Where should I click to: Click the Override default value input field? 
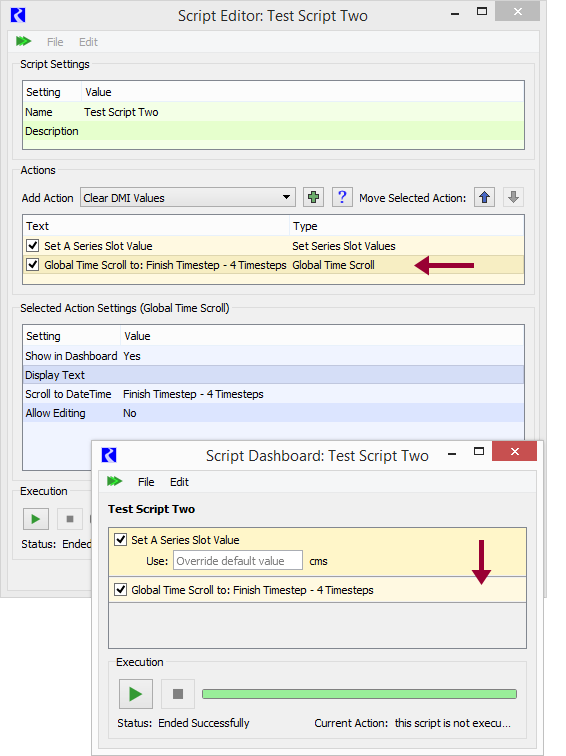tap(238, 561)
